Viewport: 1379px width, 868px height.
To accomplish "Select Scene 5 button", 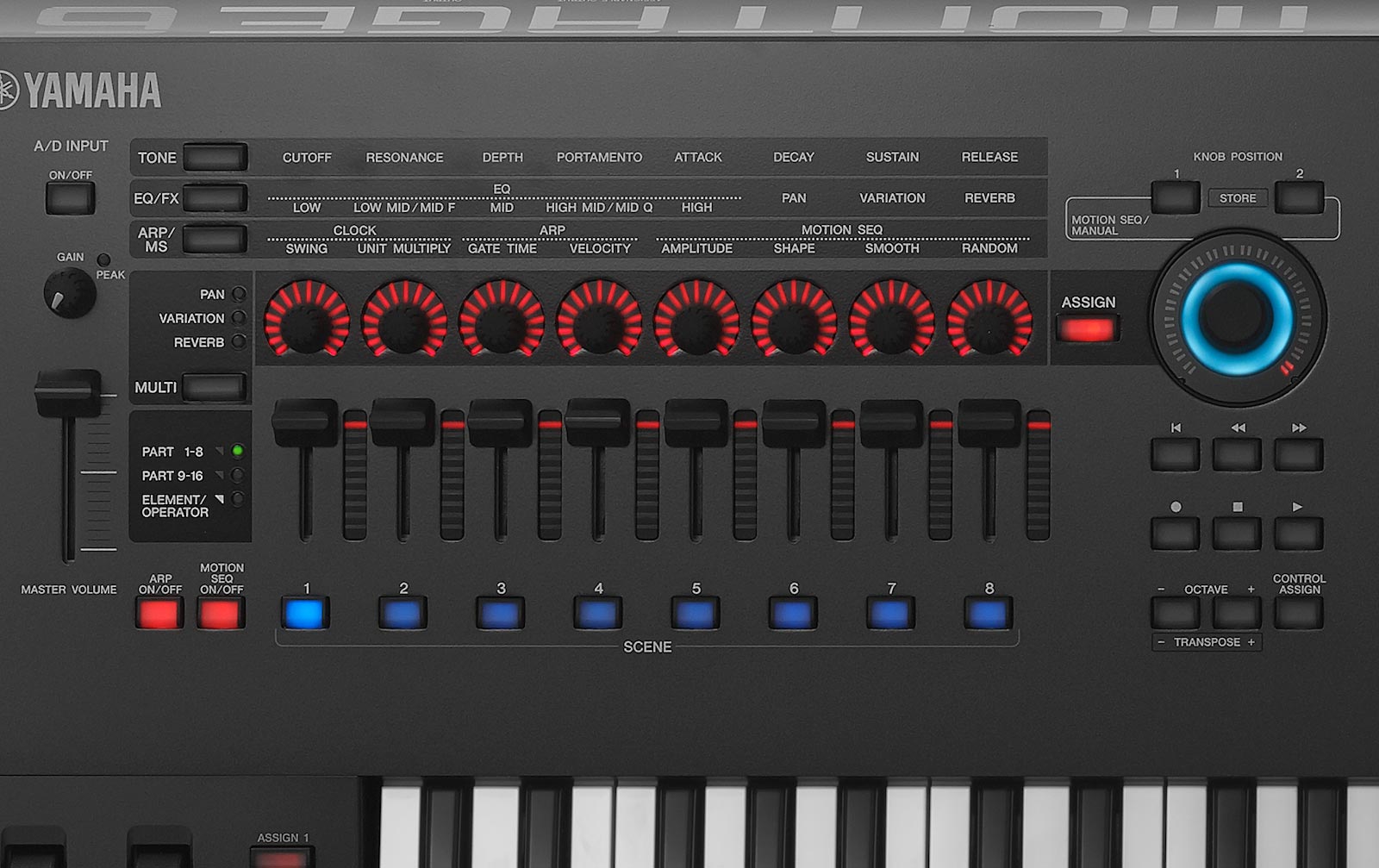I will pyautogui.click(x=696, y=614).
